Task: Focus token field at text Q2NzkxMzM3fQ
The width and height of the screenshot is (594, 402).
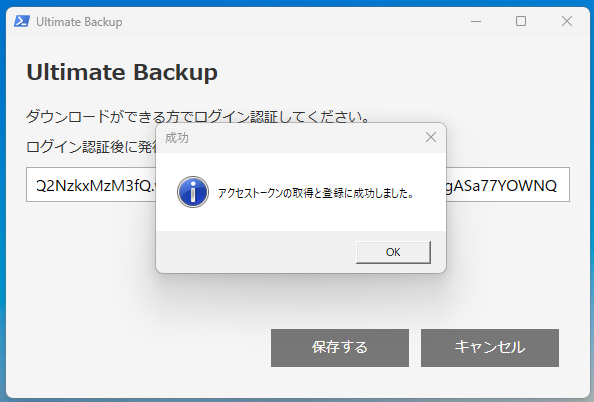Action: click(x=95, y=185)
